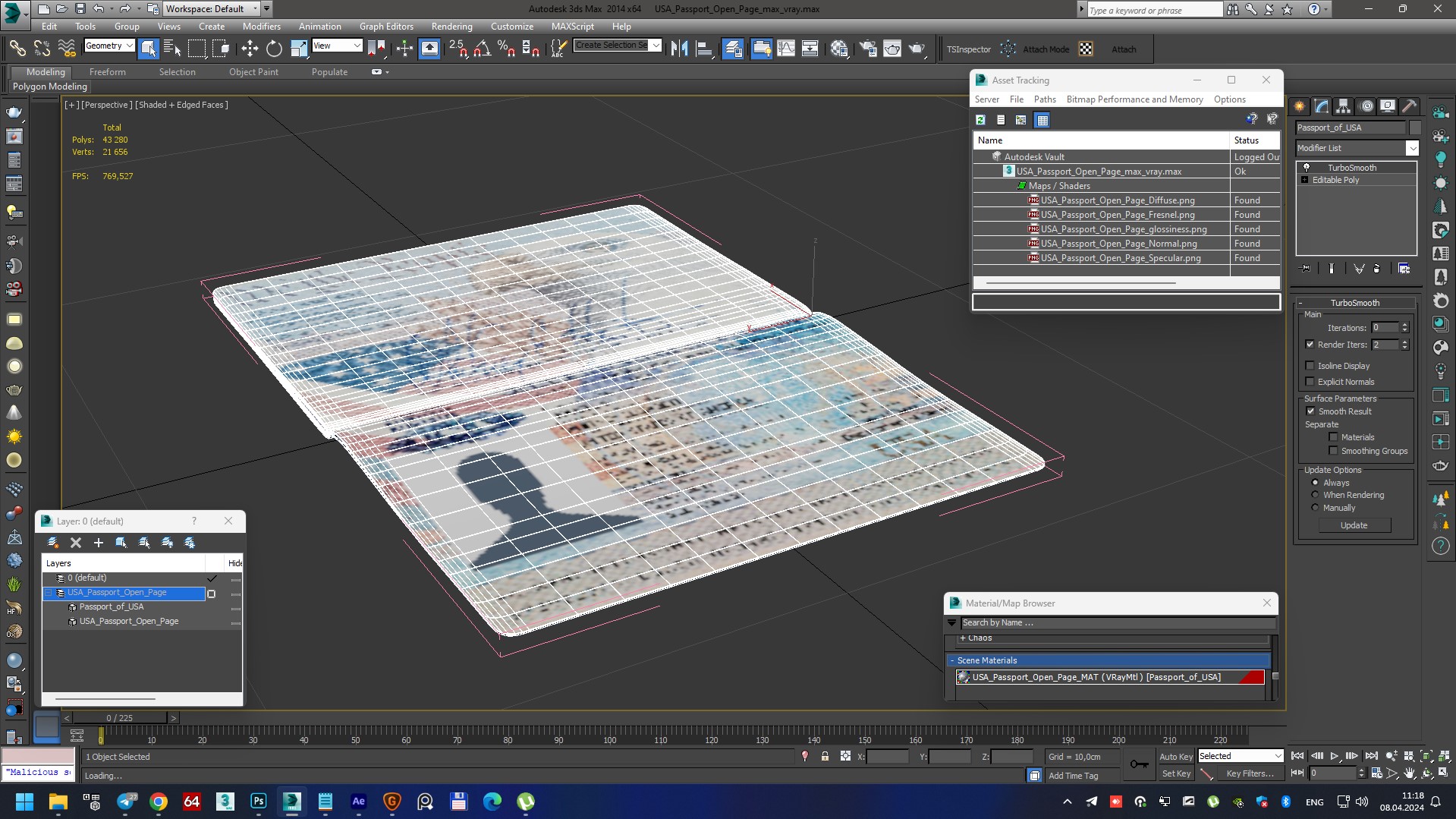Image resolution: width=1456 pixels, height=819 pixels.
Task: Click the Pin Stack icon
Action: tap(1305, 269)
